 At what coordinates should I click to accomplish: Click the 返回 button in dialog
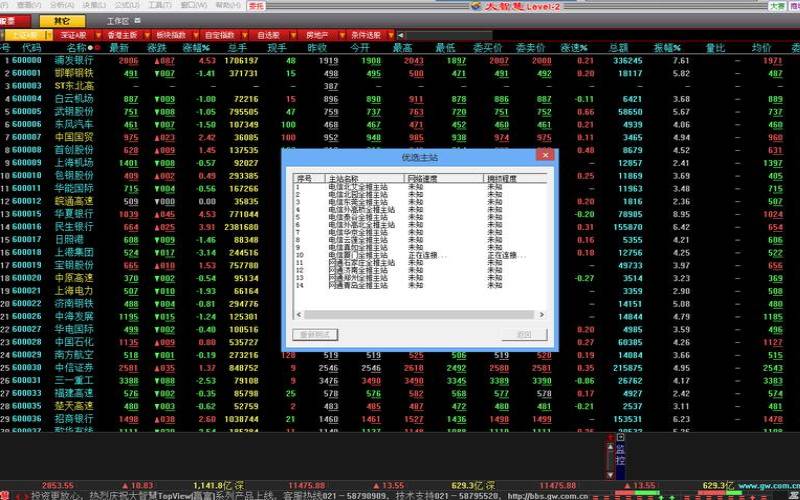click(x=523, y=334)
